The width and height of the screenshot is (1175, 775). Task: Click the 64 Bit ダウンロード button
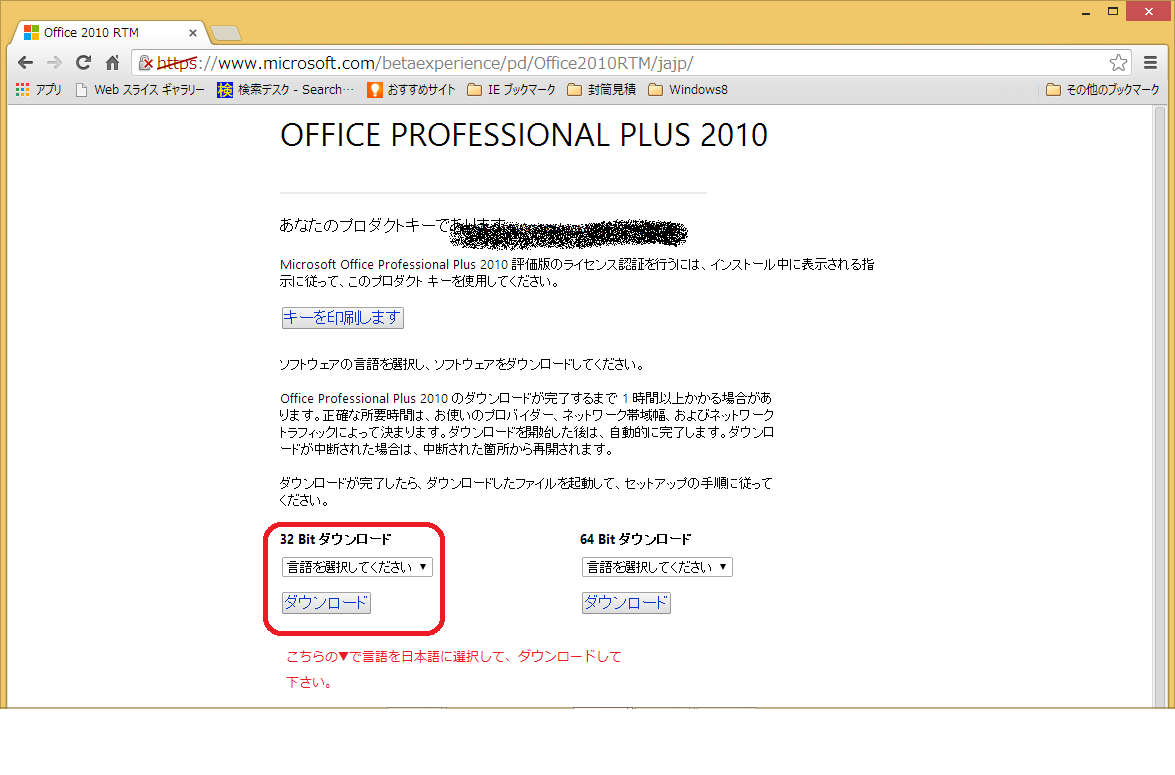coord(626,603)
